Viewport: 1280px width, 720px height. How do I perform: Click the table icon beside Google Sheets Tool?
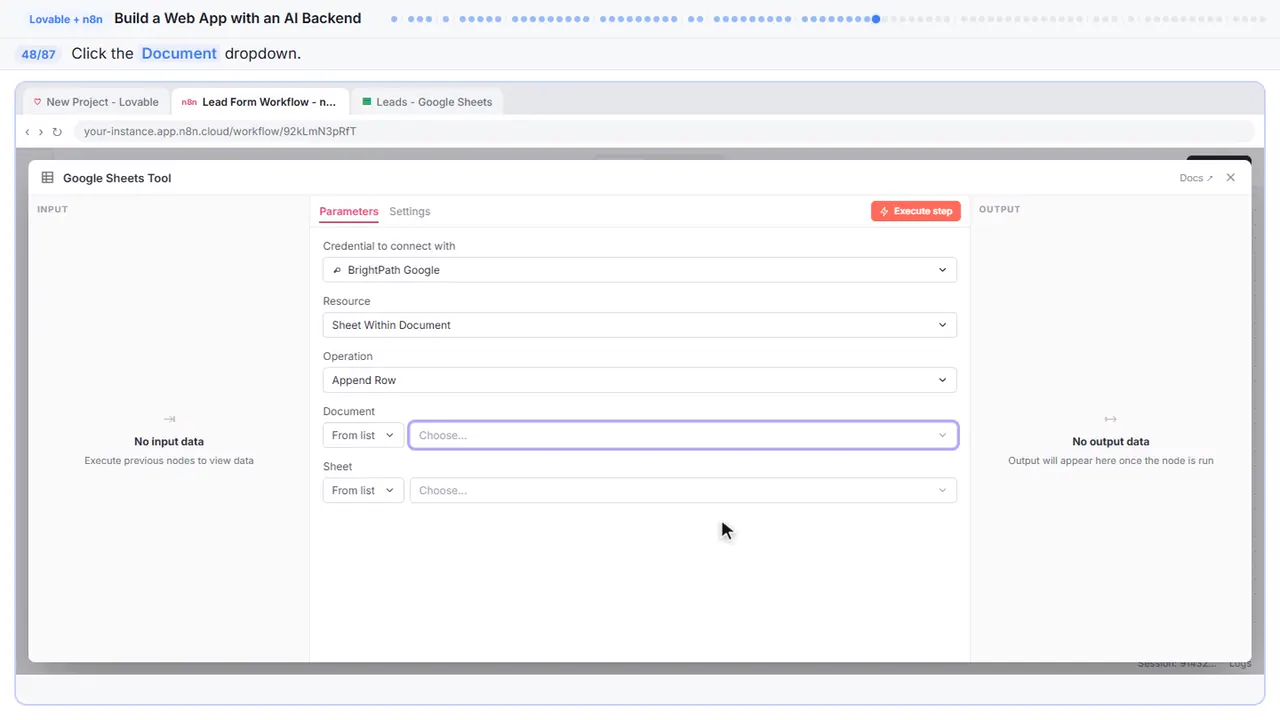pyautogui.click(x=47, y=178)
